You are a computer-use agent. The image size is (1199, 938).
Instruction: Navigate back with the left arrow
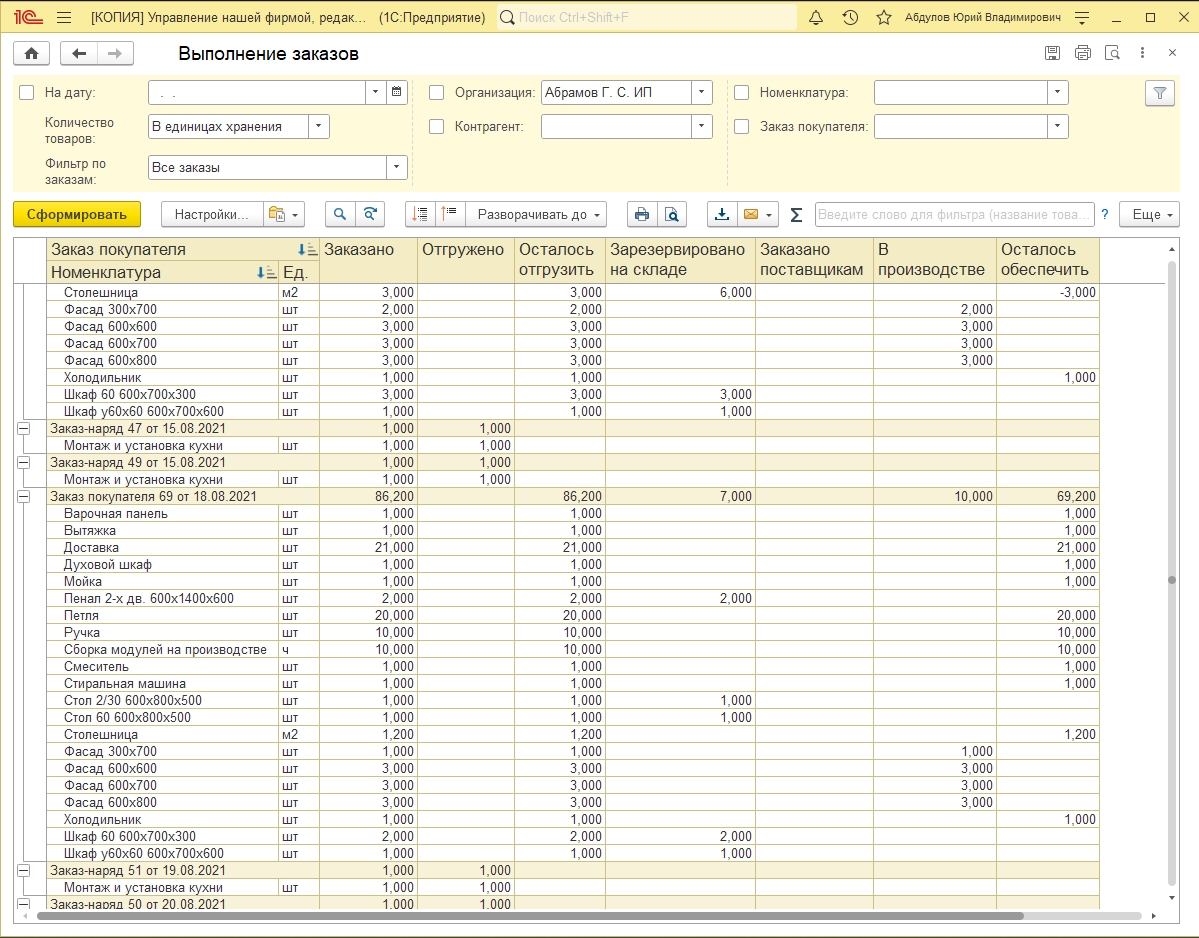79,54
